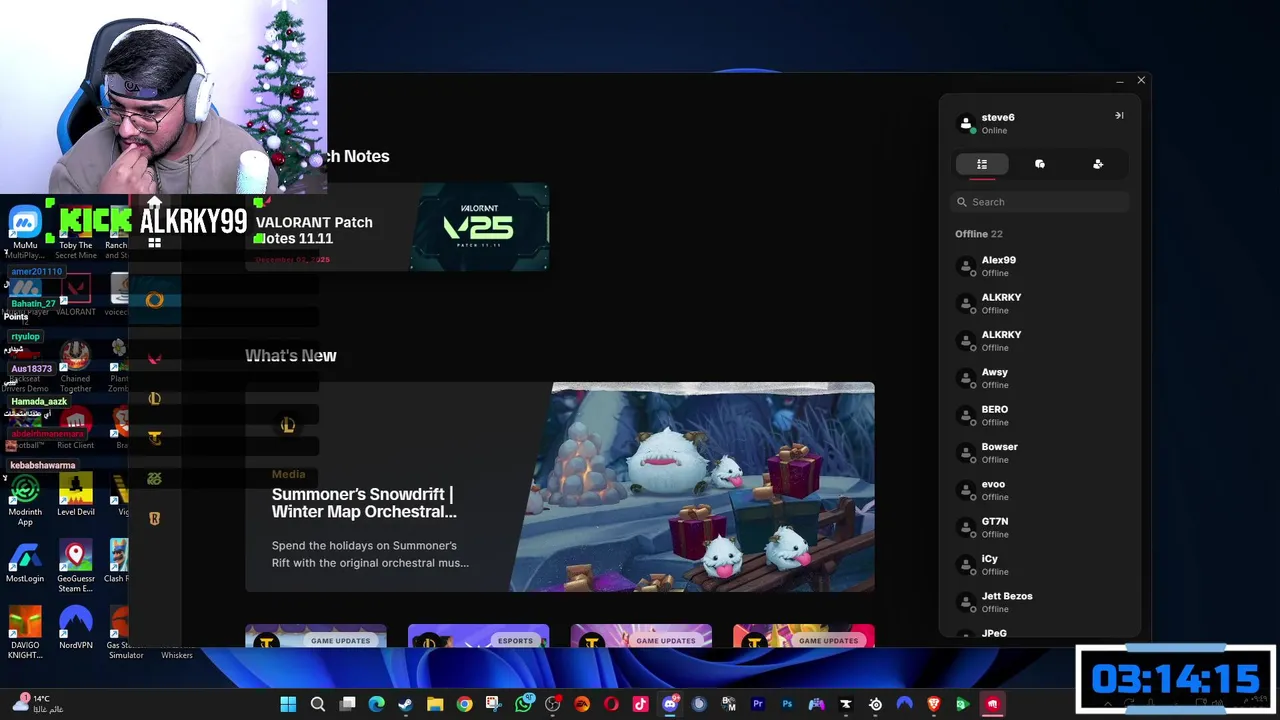Open the add friend tab

click(1098, 164)
